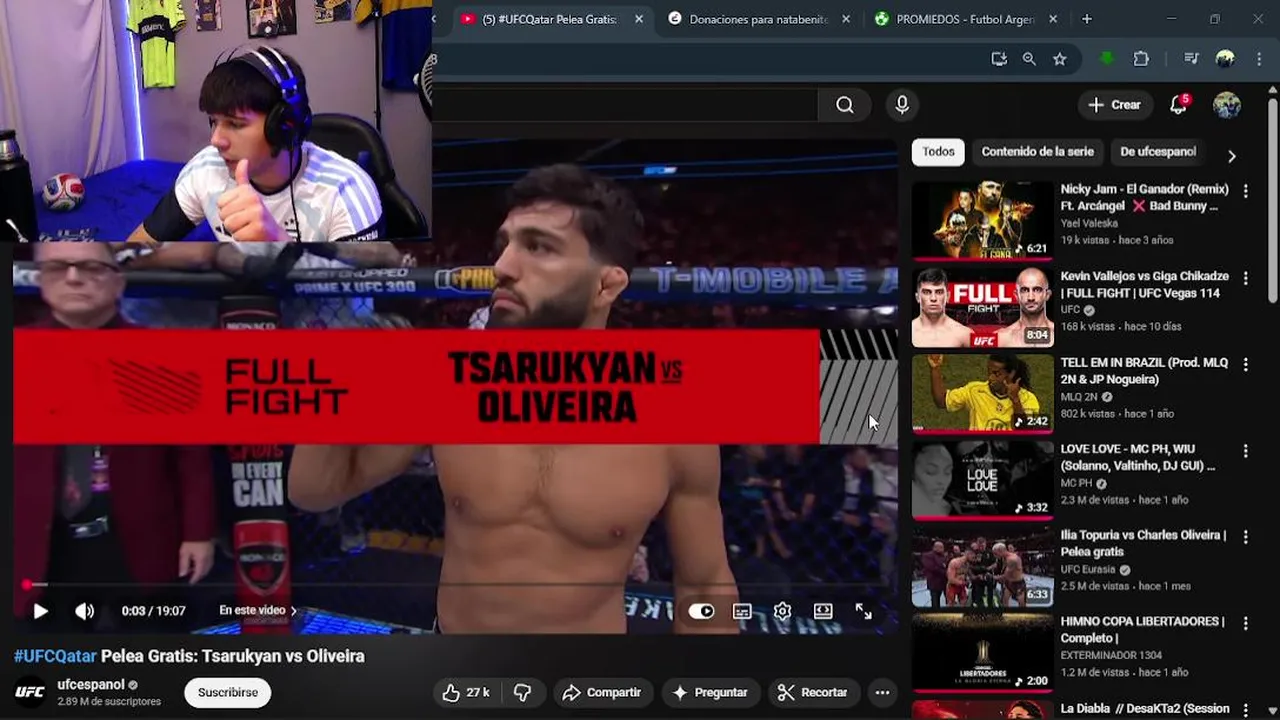Switch to the #UFCQatar Pelea Gratis tab

coord(548,19)
